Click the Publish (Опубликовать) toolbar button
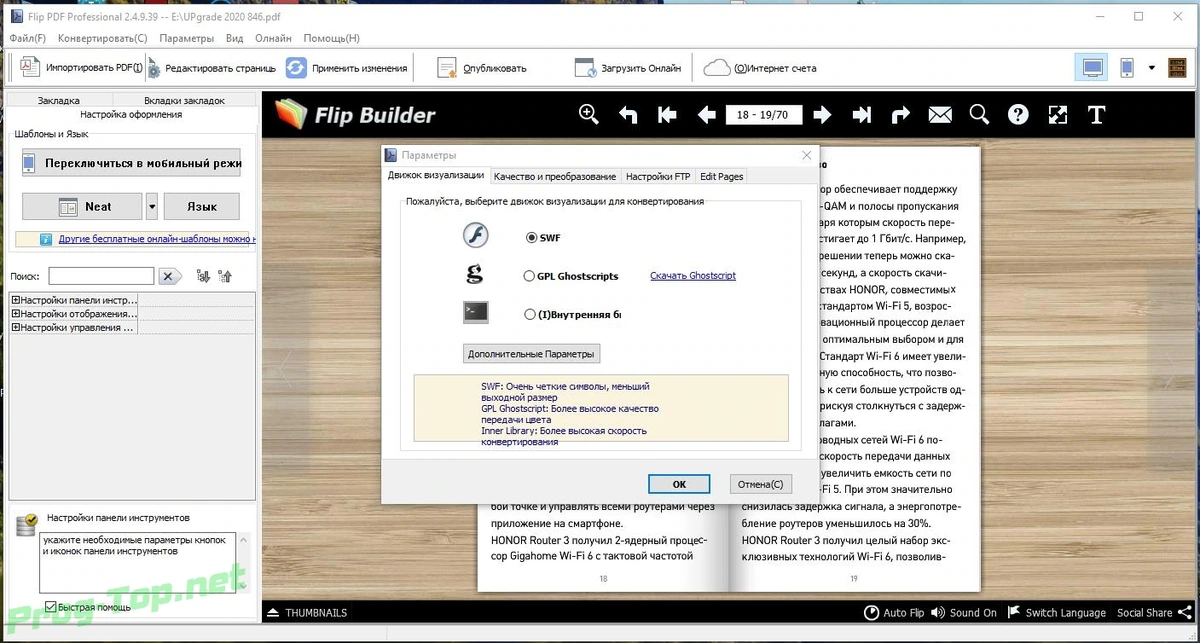Image resolution: width=1200 pixels, height=643 pixels. point(482,68)
